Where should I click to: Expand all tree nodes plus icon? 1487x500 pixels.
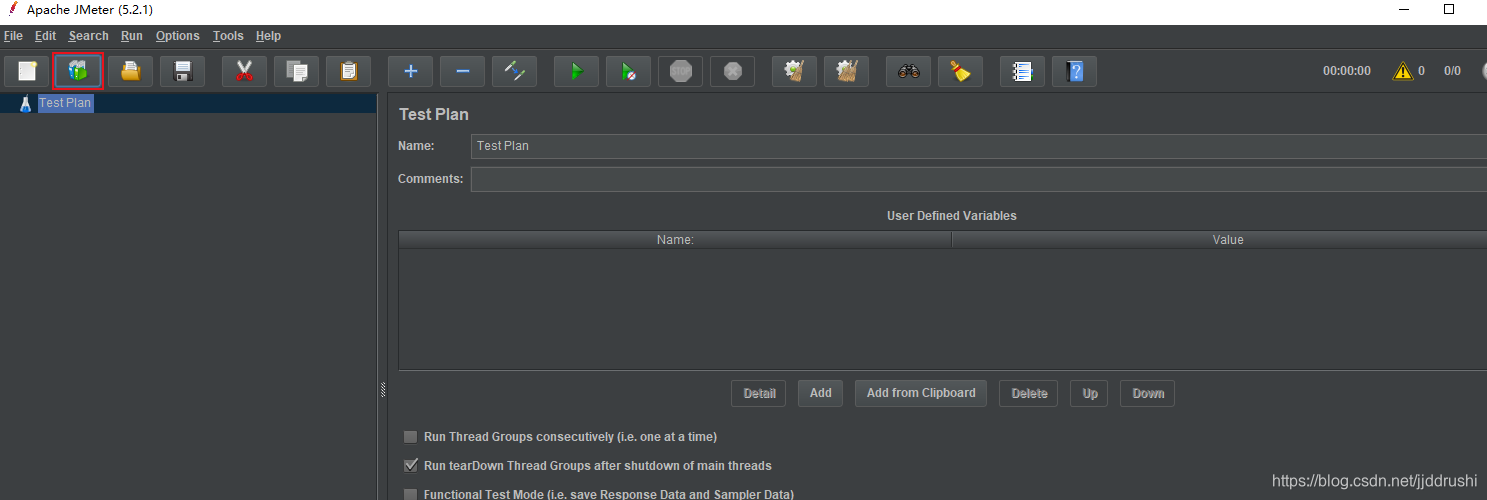(x=410, y=71)
